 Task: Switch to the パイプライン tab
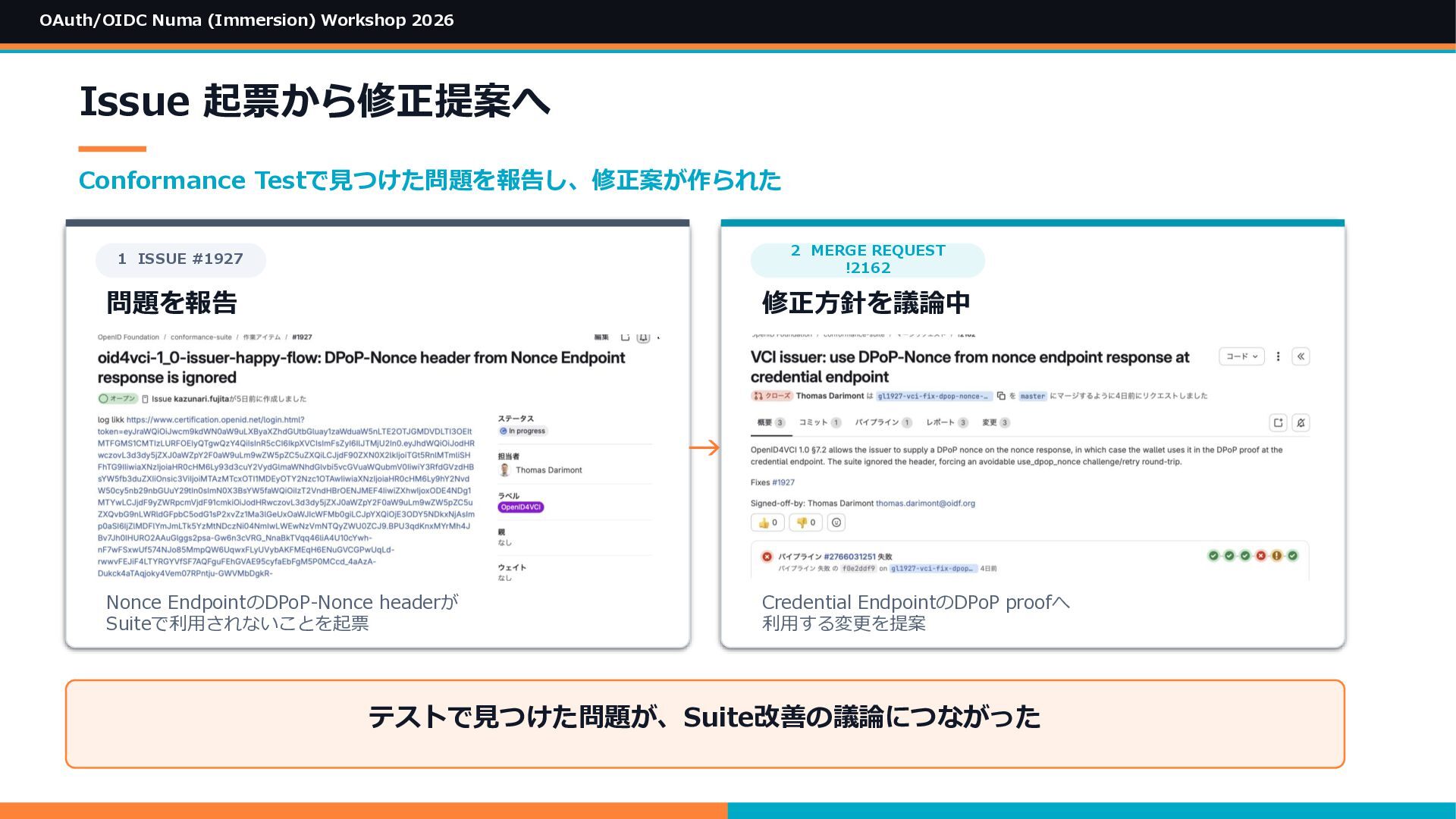[x=883, y=422]
